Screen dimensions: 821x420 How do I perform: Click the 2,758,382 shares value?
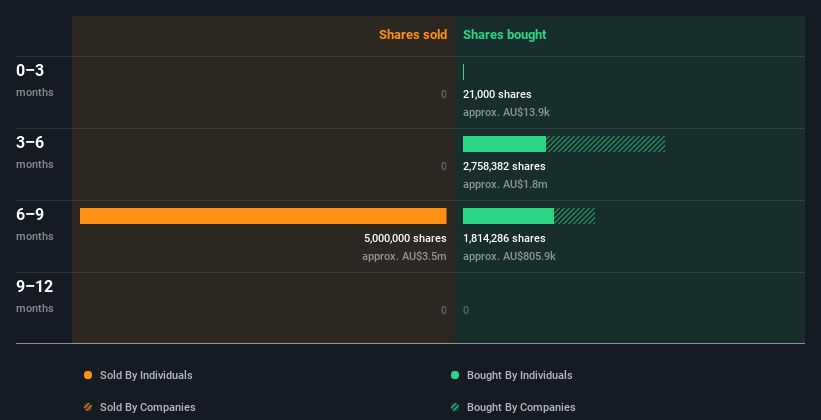(x=504, y=166)
